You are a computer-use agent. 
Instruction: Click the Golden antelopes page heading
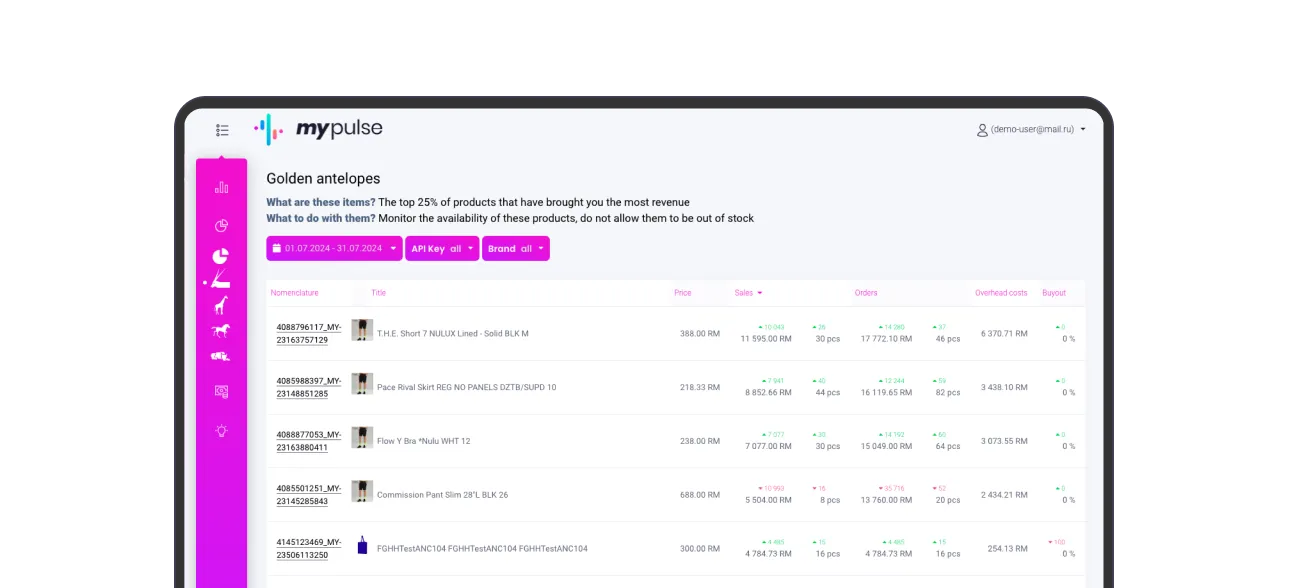(x=323, y=178)
